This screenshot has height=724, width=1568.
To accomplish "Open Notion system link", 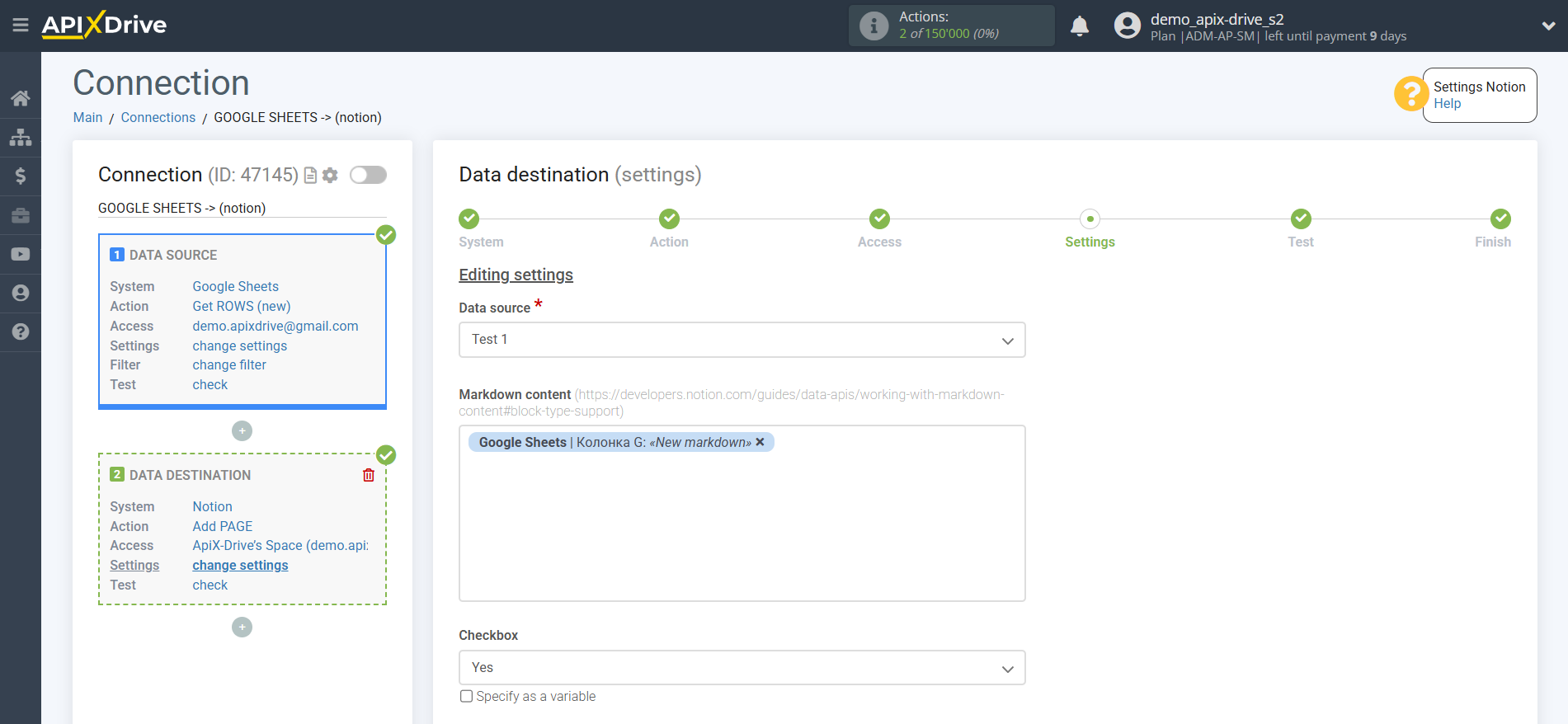I will (212, 506).
